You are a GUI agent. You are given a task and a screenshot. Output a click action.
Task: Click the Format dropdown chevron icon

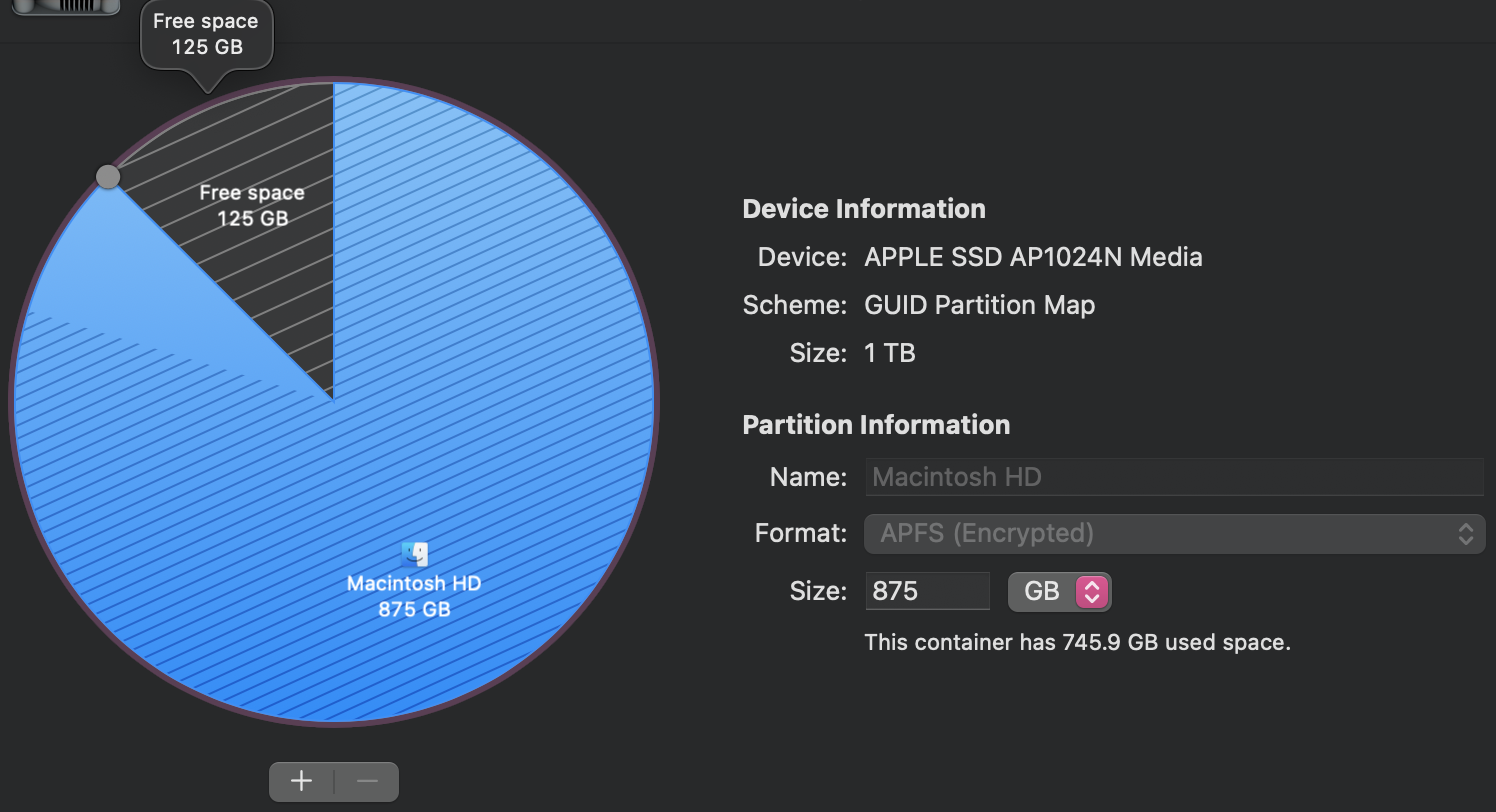click(1466, 533)
